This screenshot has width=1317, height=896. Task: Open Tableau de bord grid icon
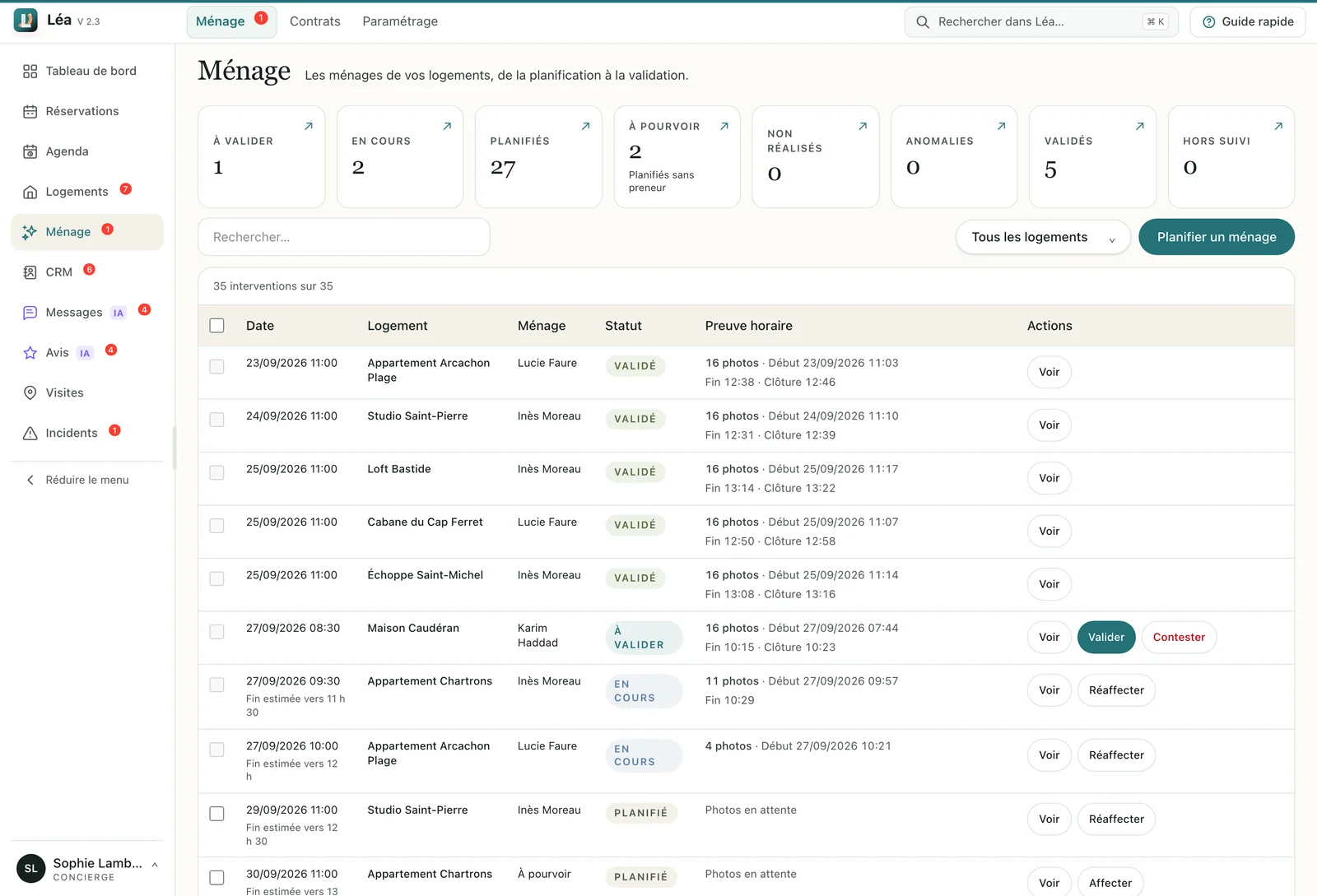point(30,72)
